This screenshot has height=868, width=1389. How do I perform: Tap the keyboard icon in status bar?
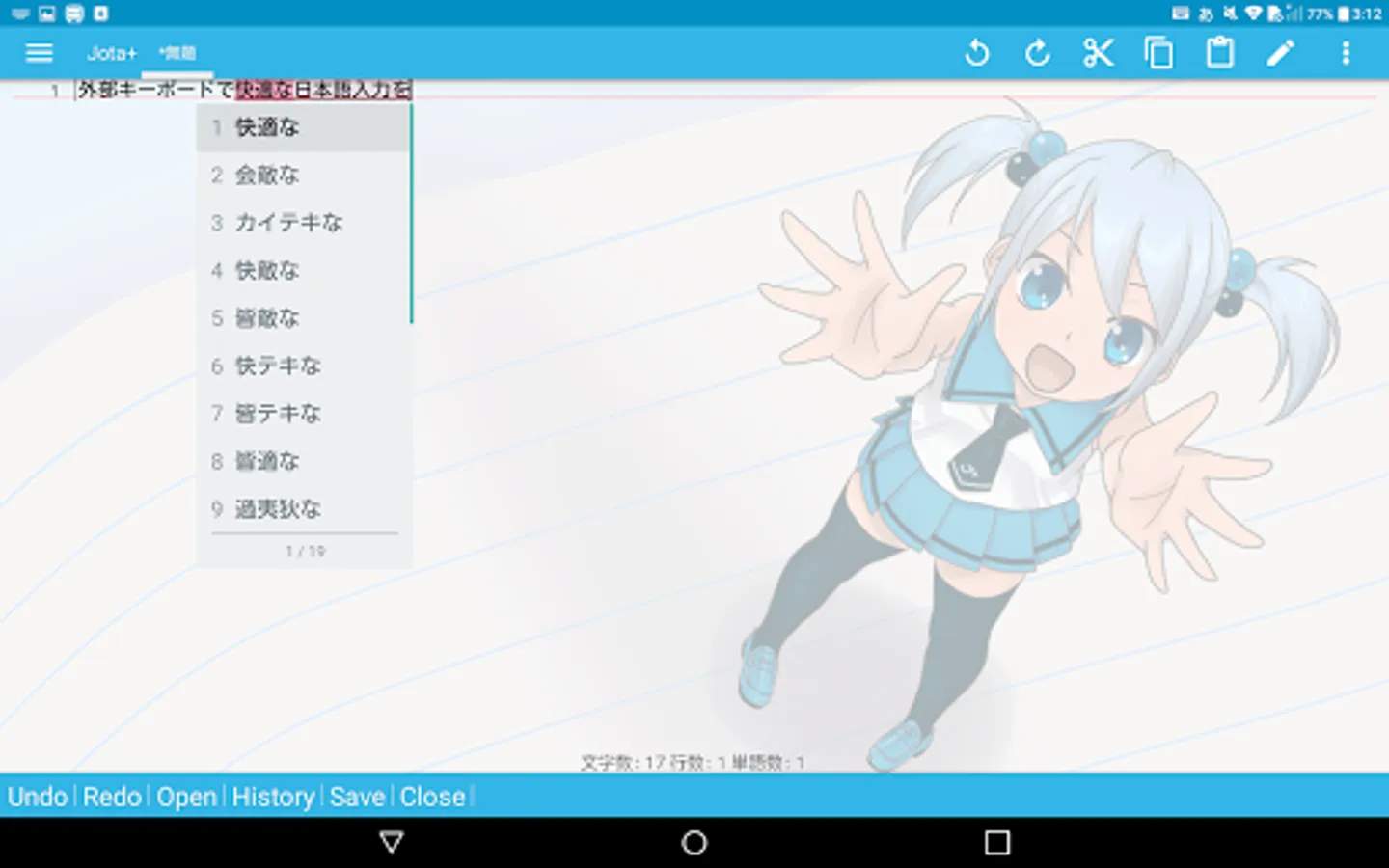click(x=1181, y=14)
